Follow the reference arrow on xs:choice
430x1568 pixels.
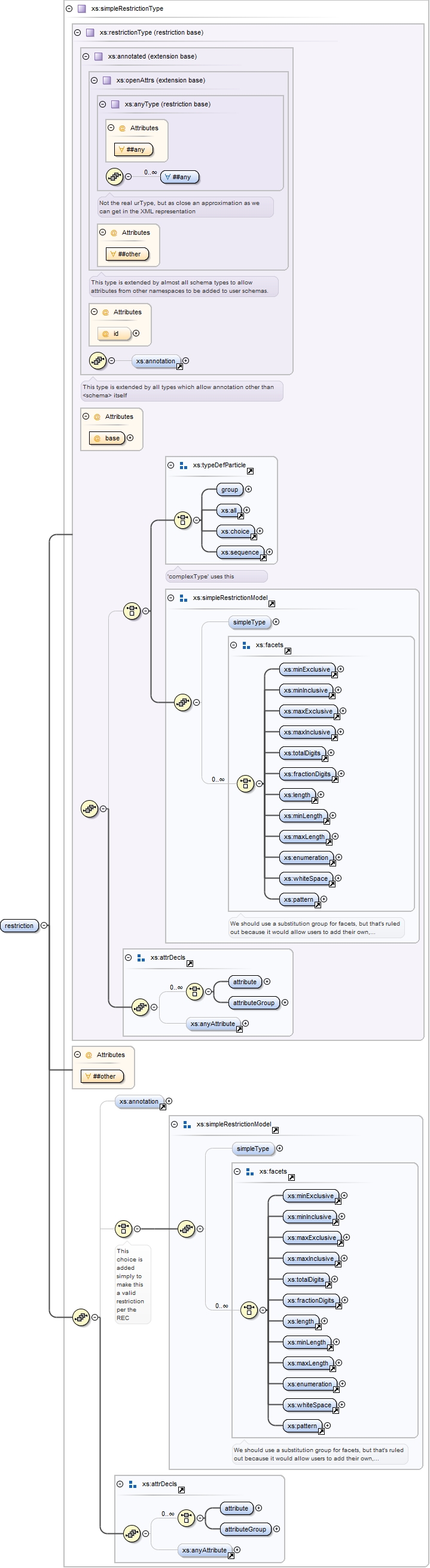point(254,537)
